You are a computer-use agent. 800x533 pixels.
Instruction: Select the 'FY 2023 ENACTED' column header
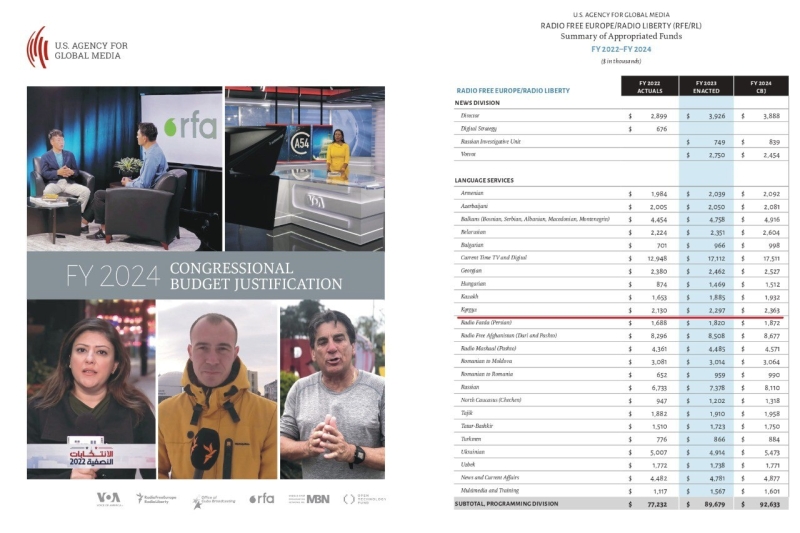point(706,86)
